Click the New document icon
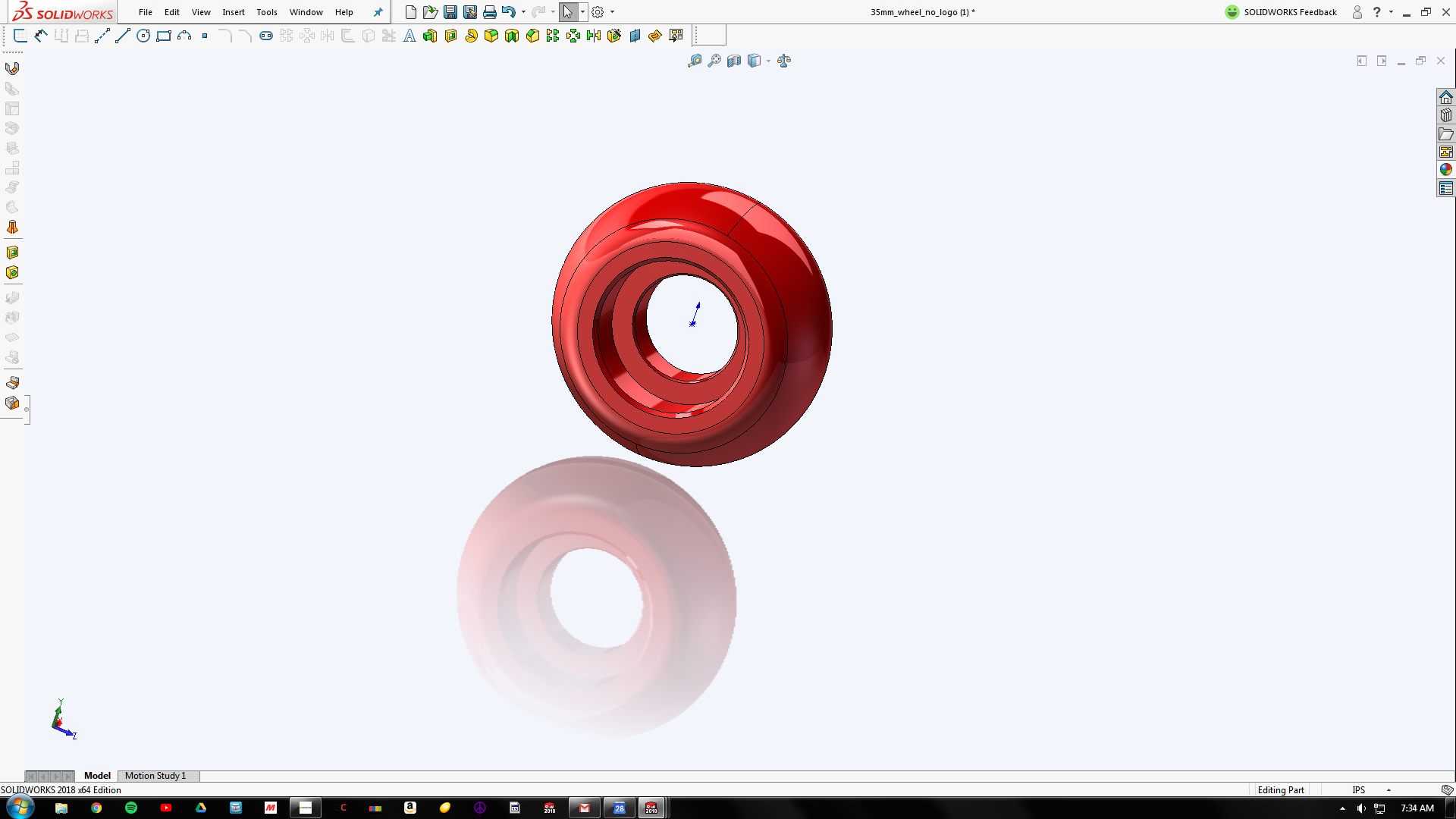 [x=410, y=12]
